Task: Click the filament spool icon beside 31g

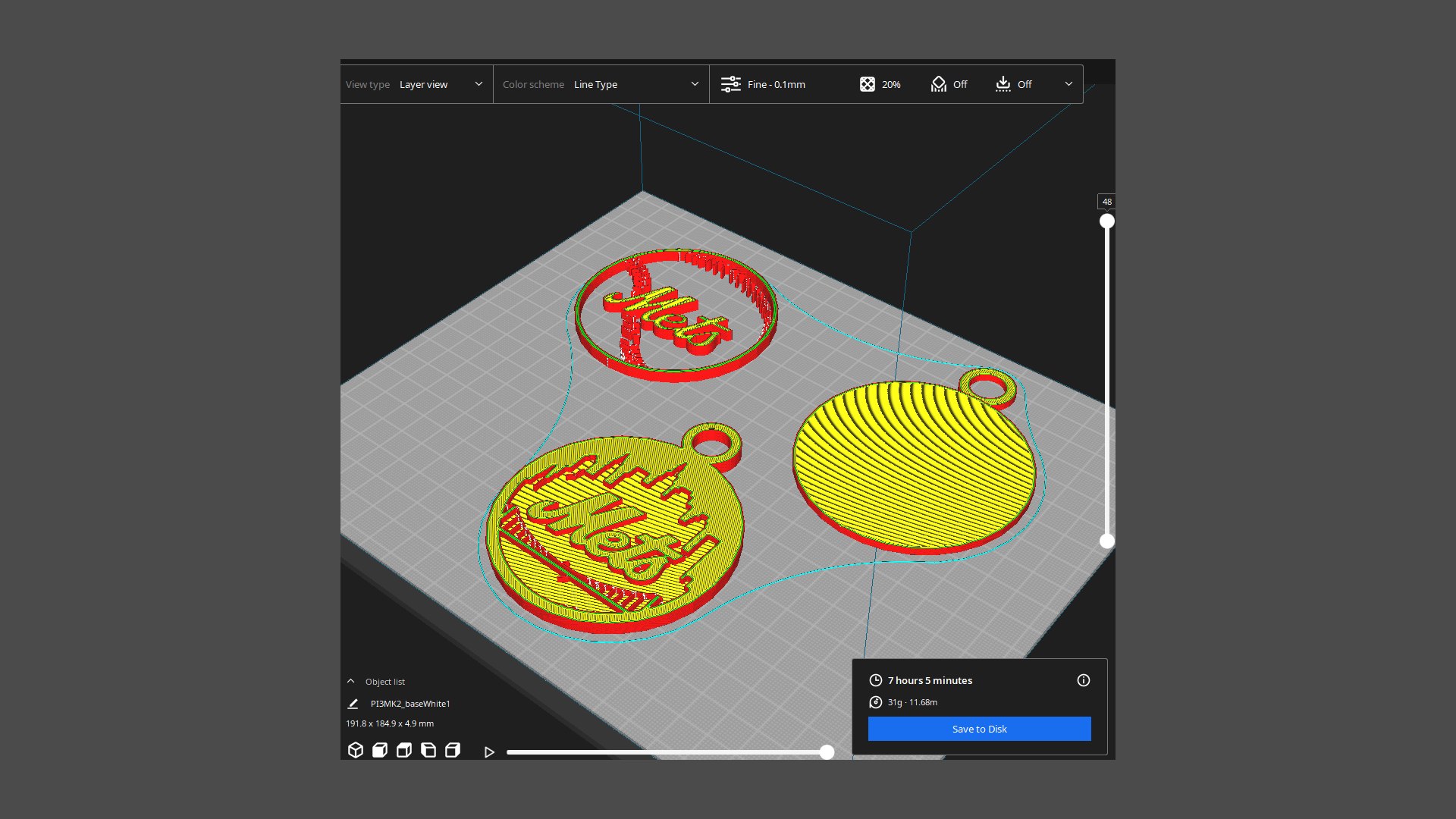Action: click(876, 702)
